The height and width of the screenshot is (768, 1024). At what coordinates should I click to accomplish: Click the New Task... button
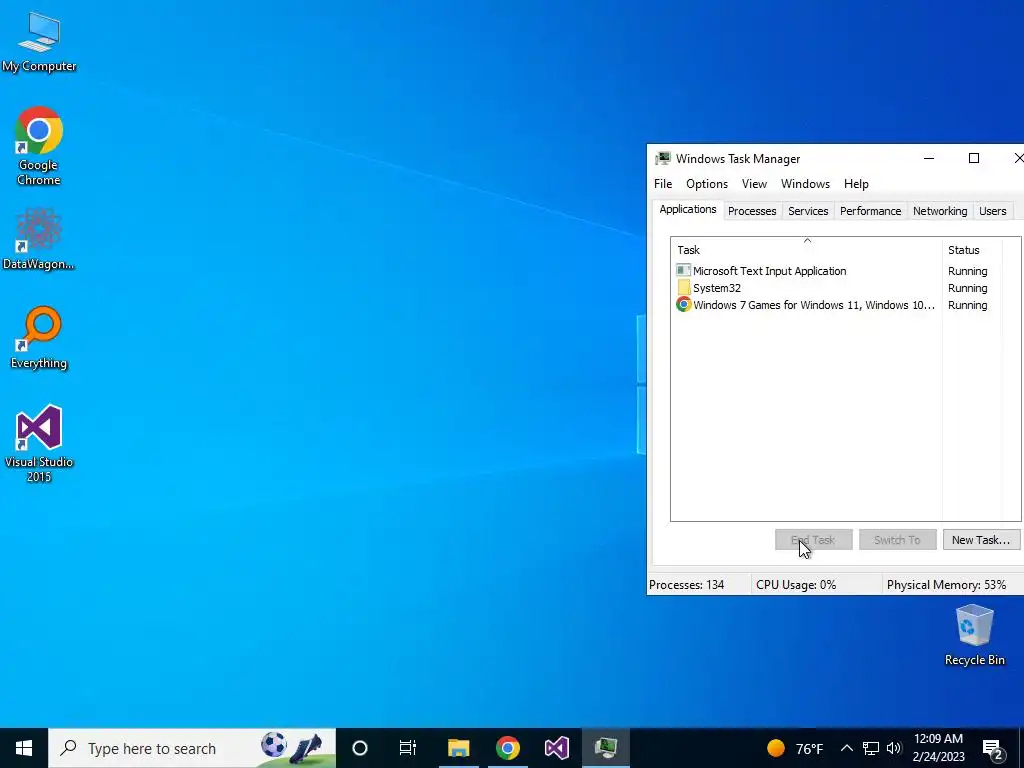point(981,539)
